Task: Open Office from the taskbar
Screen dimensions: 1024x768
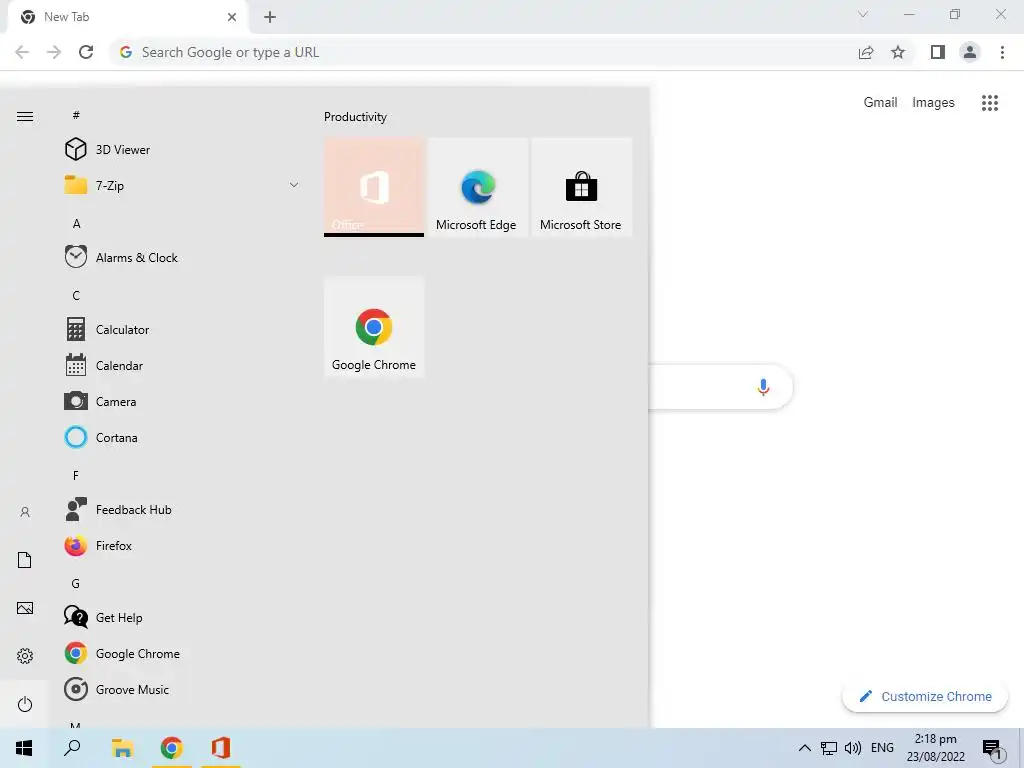Action: [221, 748]
